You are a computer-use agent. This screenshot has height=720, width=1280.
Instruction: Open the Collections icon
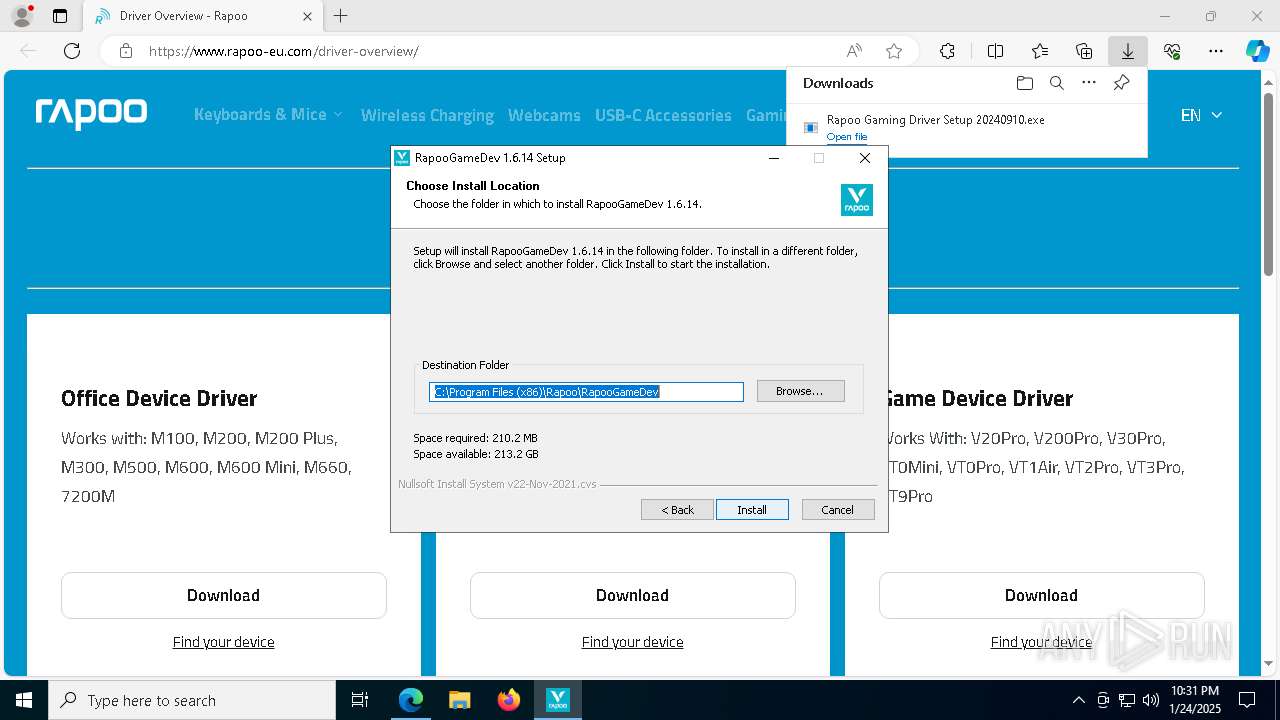click(x=1084, y=51)
